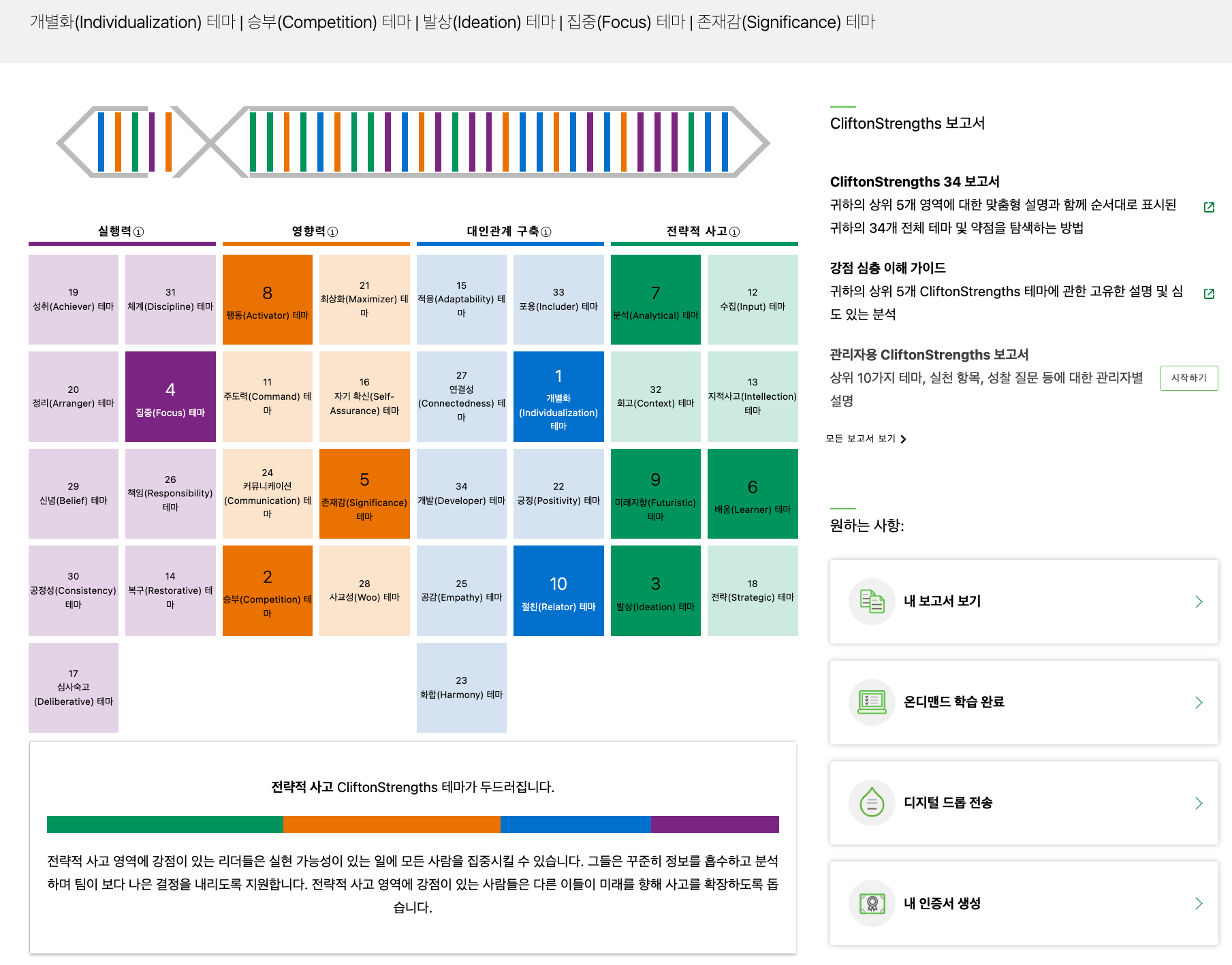Open external link icon for CliftonStrengths 34 보고서

1210,207
